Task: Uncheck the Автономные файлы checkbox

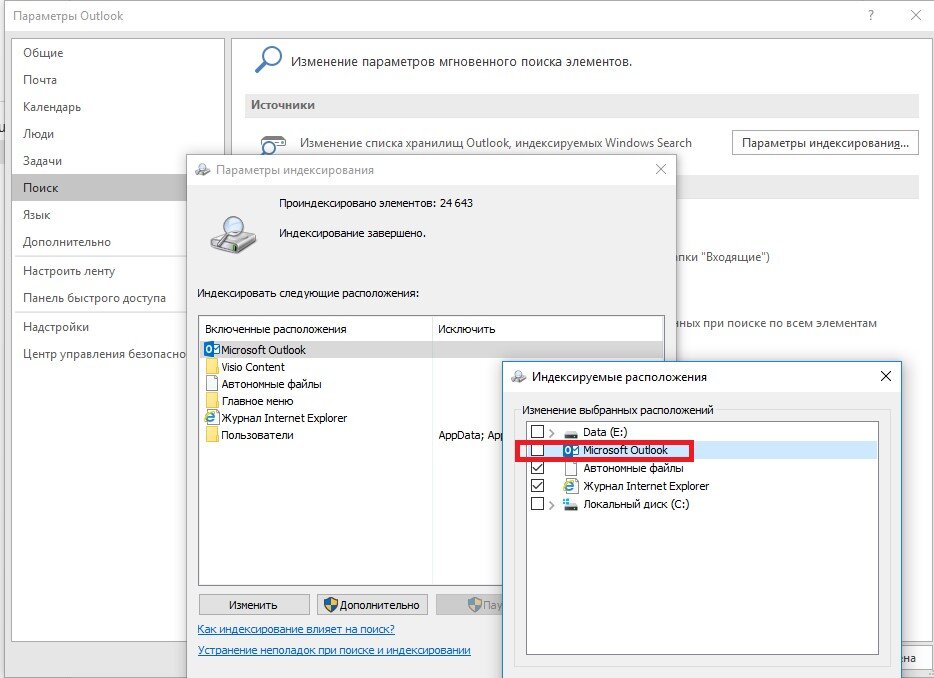Action: coord(537,468)
